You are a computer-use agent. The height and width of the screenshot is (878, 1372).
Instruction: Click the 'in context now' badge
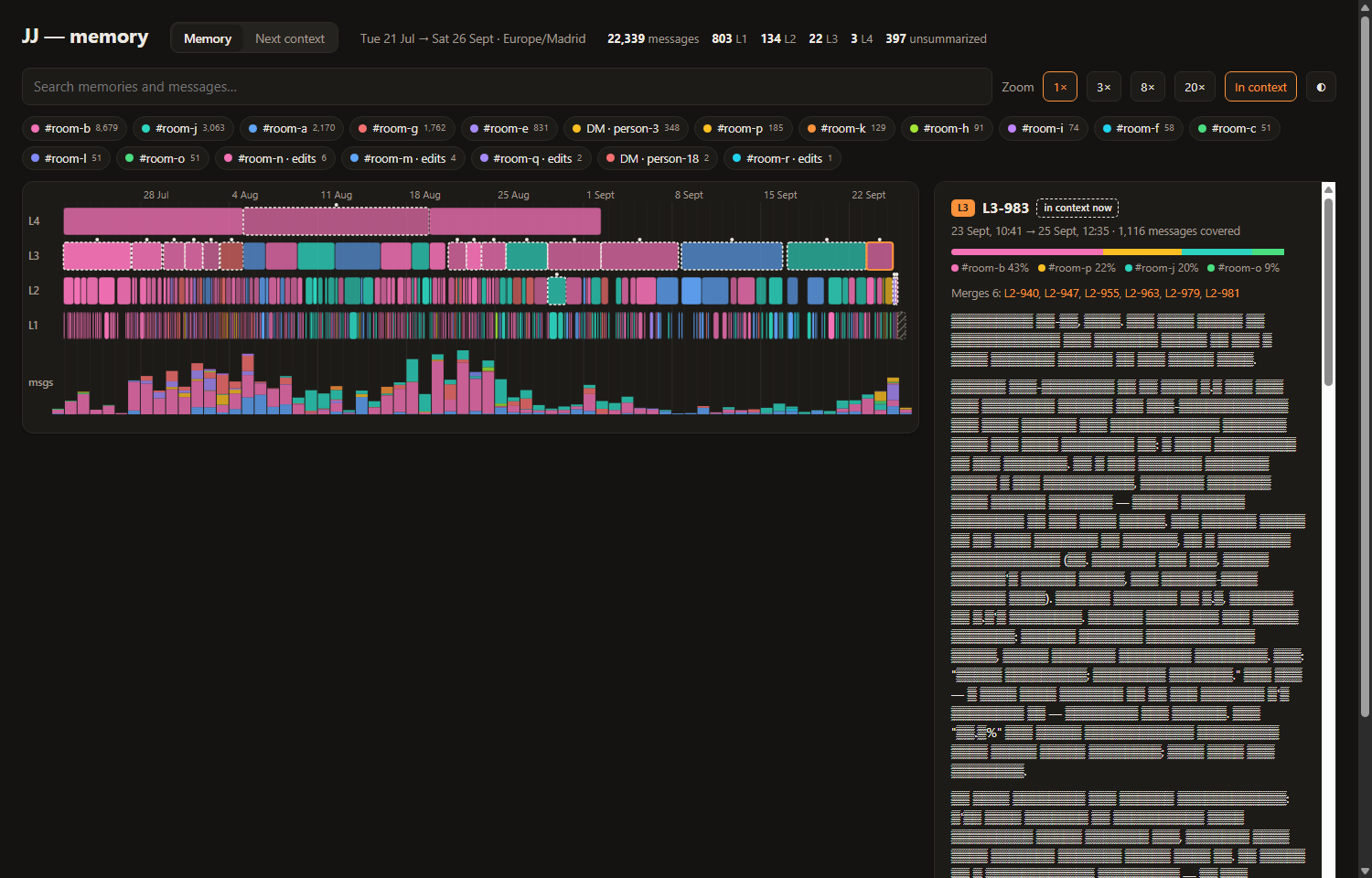[x=1077, y=208]
